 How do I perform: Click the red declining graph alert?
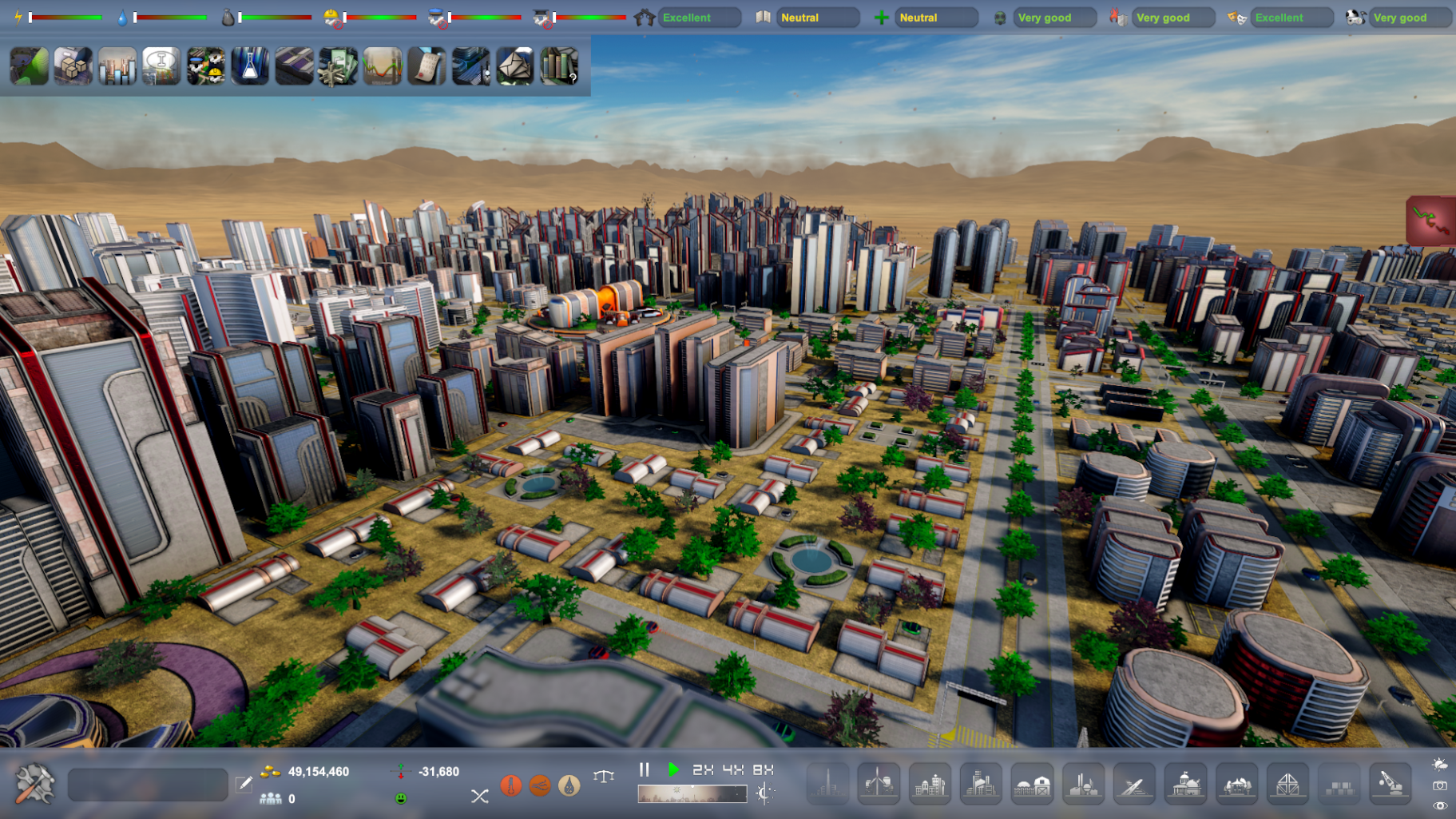point(1430,221)
